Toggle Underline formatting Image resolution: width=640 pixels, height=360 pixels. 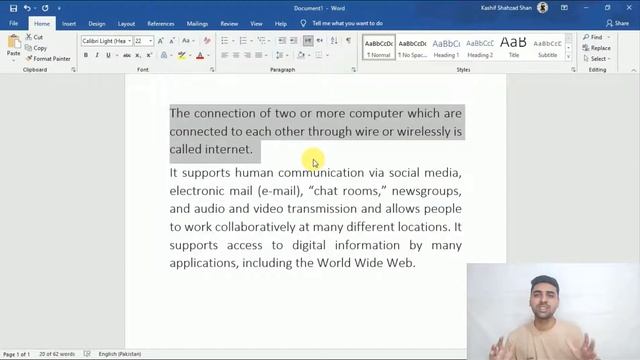[x=108, y=55]
